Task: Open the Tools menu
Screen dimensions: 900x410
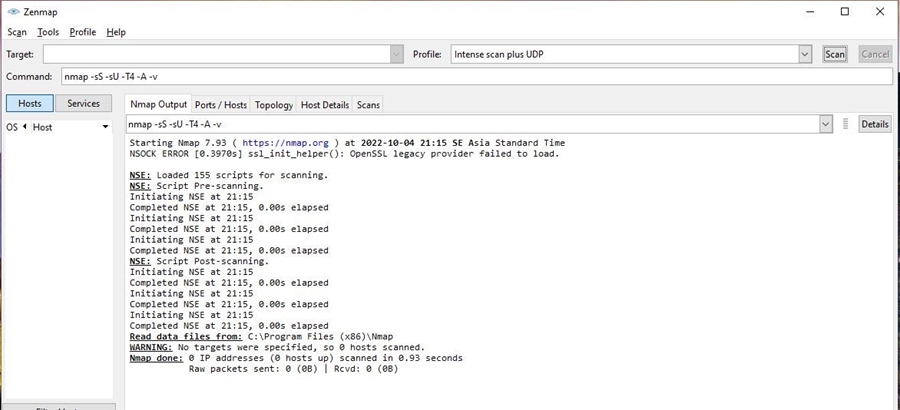Action: 48,32
